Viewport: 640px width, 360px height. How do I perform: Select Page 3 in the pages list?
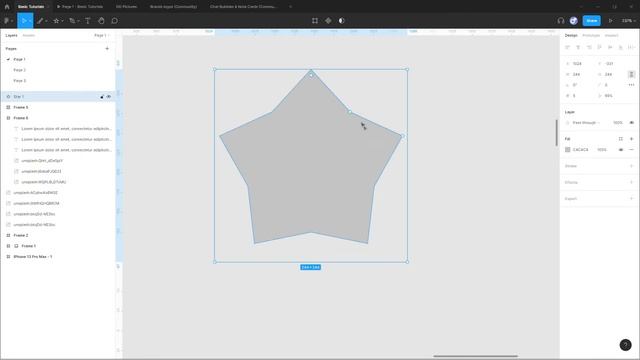tap(20, 81)
